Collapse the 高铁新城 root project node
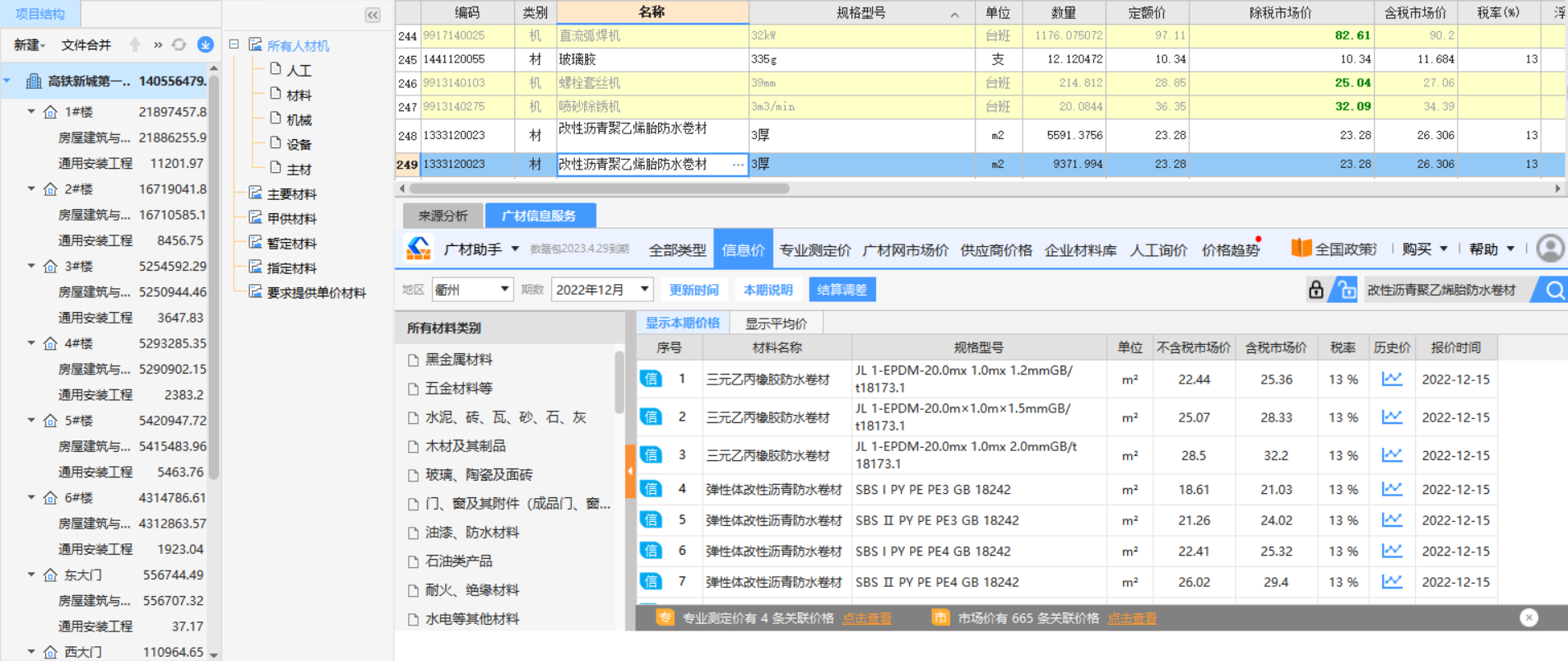The width and height of the screenshot is (1568, 661). pos(7,81)
